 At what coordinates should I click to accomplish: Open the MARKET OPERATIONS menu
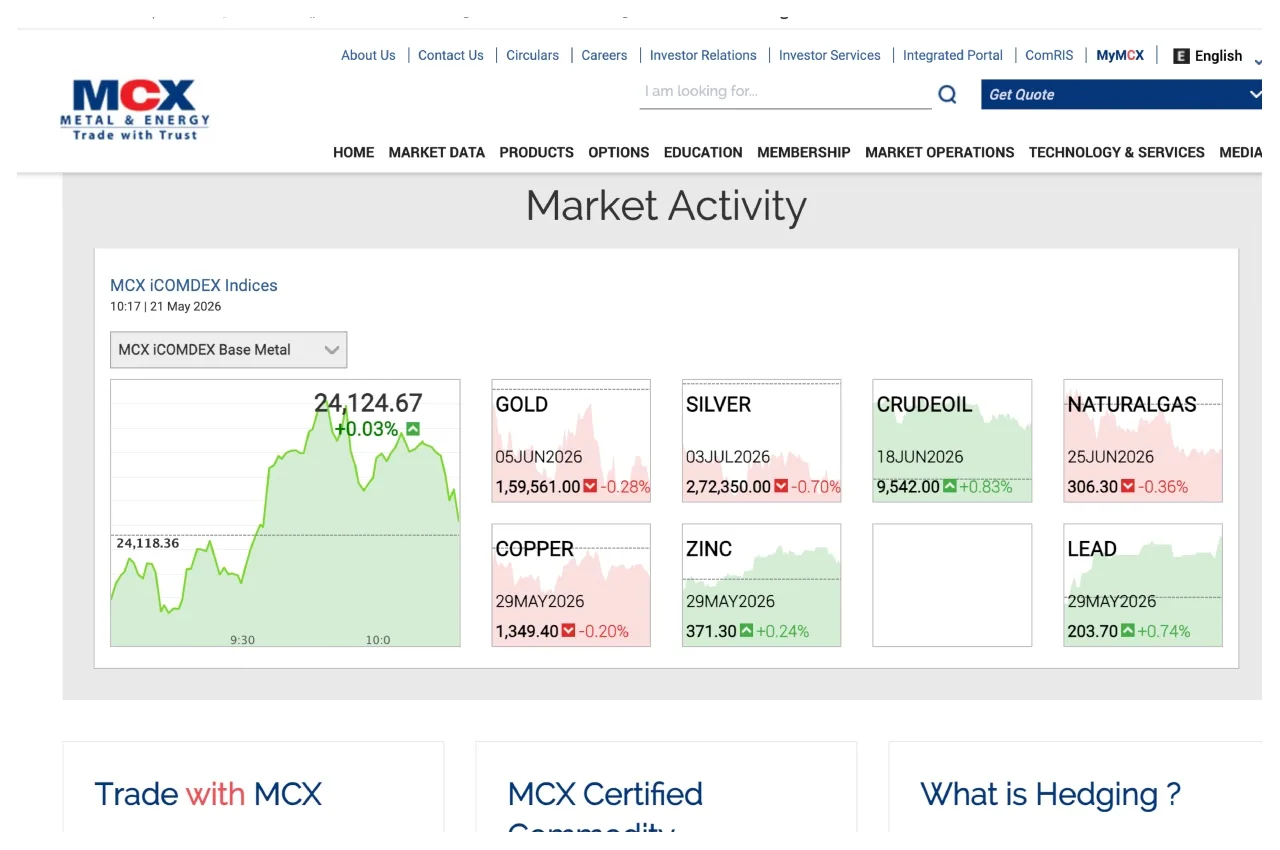940,152
